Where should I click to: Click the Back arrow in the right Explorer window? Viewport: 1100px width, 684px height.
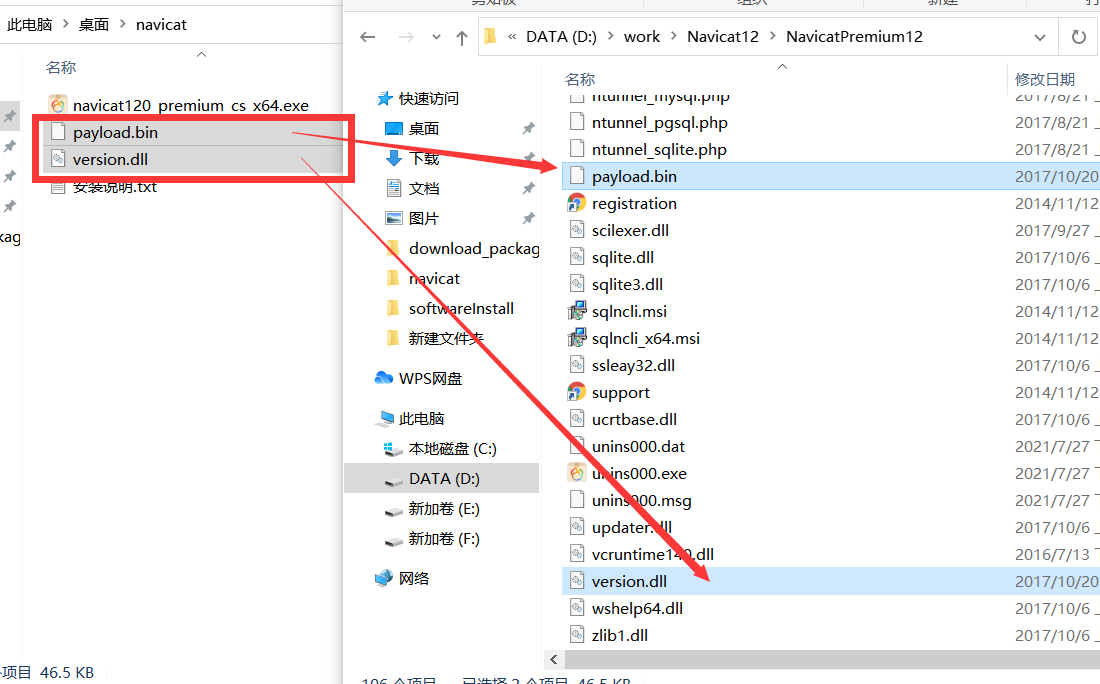(368, 37)
